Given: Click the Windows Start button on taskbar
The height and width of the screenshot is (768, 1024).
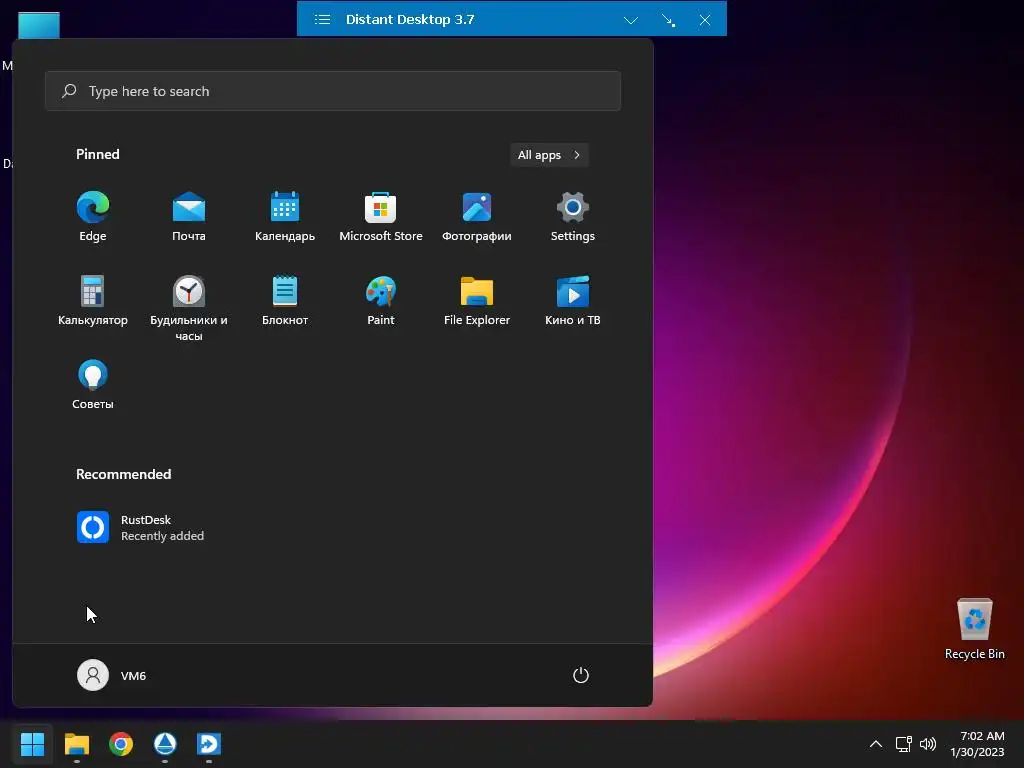Looking at the screenshot, I should click(x=32, y=743).
